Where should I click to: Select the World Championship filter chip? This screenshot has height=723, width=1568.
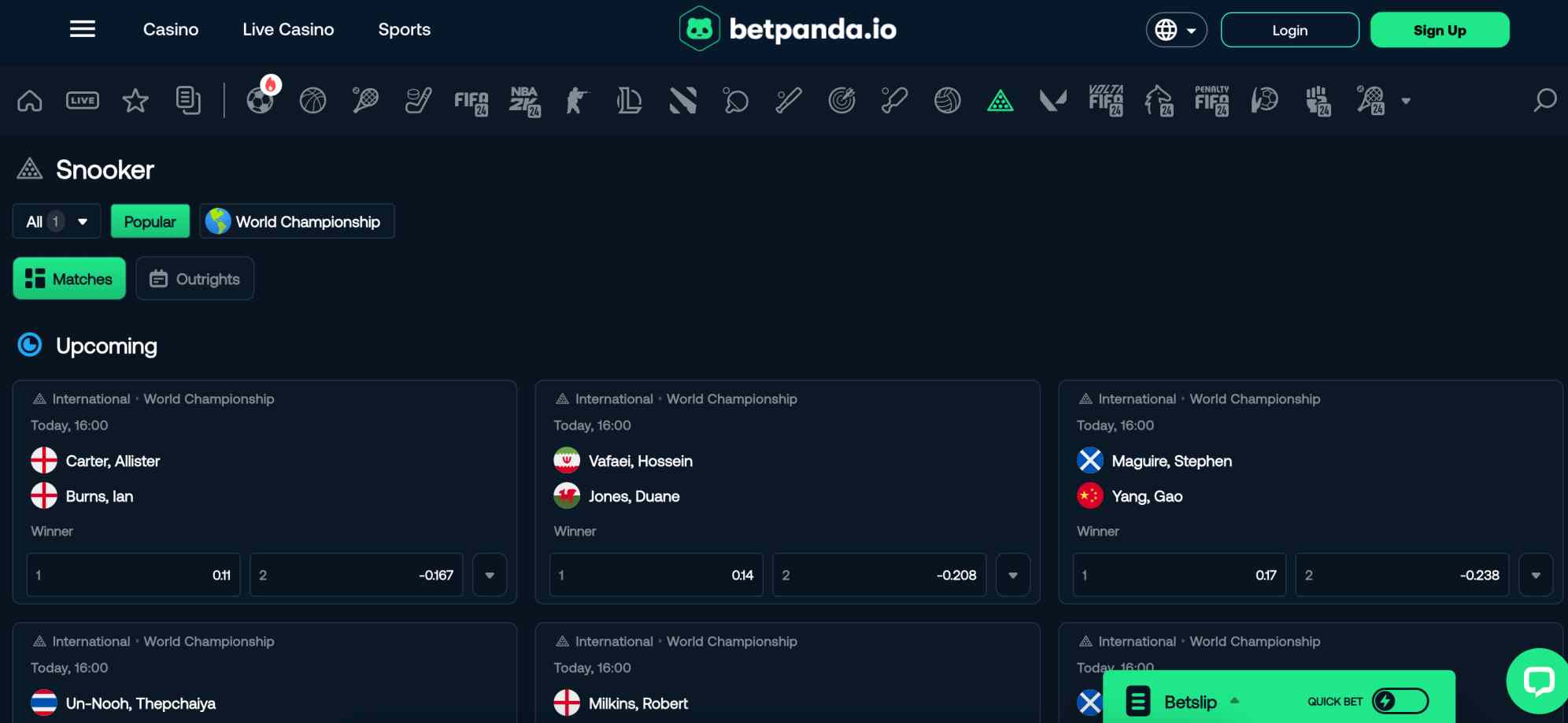pos(297,221)
